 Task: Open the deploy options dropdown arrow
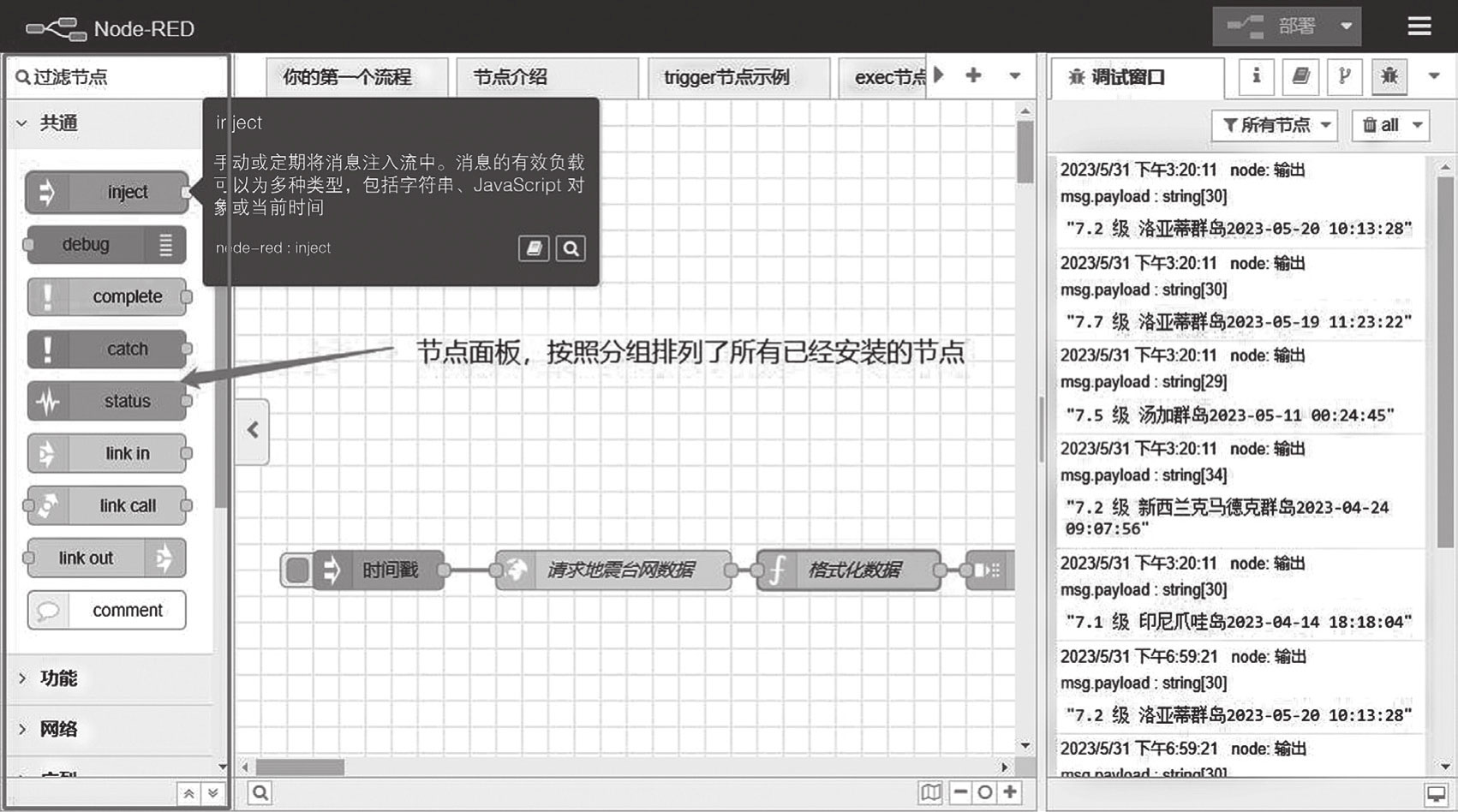(x=1346, y=27)
